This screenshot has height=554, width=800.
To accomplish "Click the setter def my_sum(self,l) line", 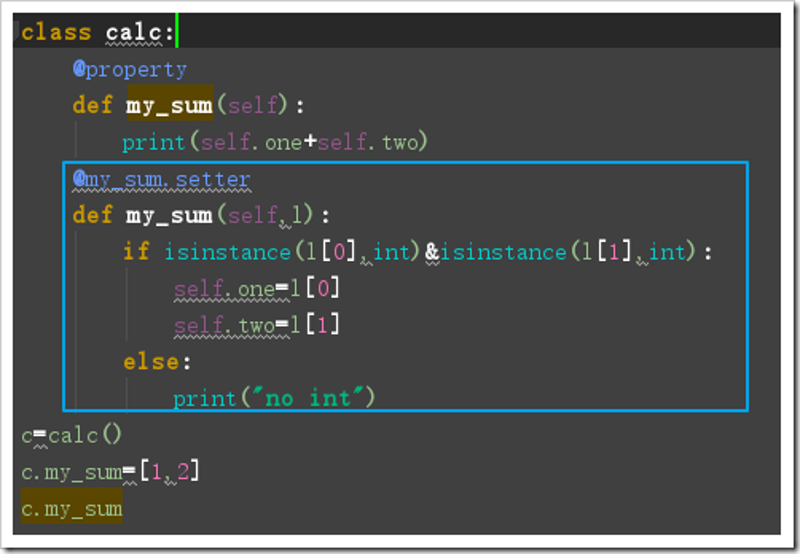I will [201, 215].
